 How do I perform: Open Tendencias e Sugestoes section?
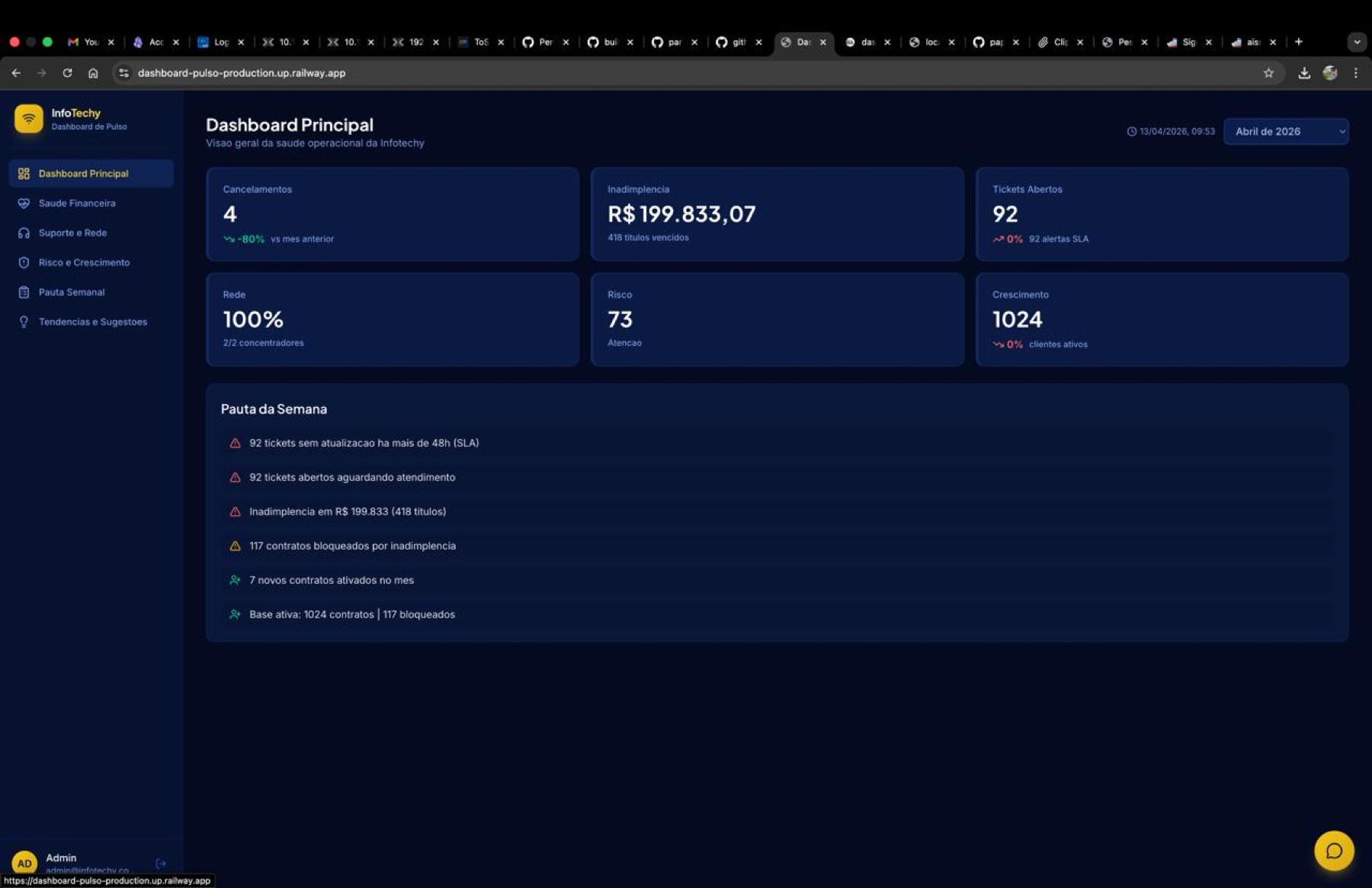point(91,322)
